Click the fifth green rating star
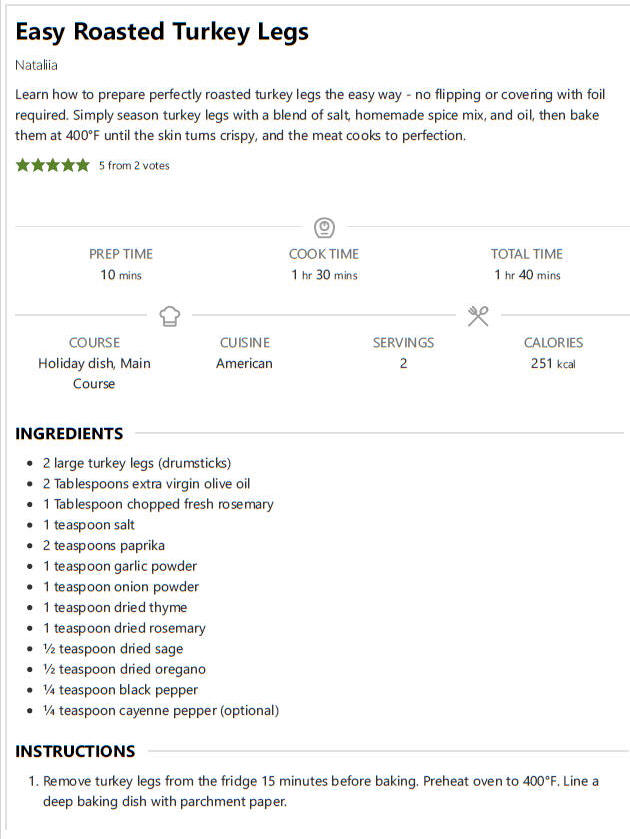 pos(82,165)
